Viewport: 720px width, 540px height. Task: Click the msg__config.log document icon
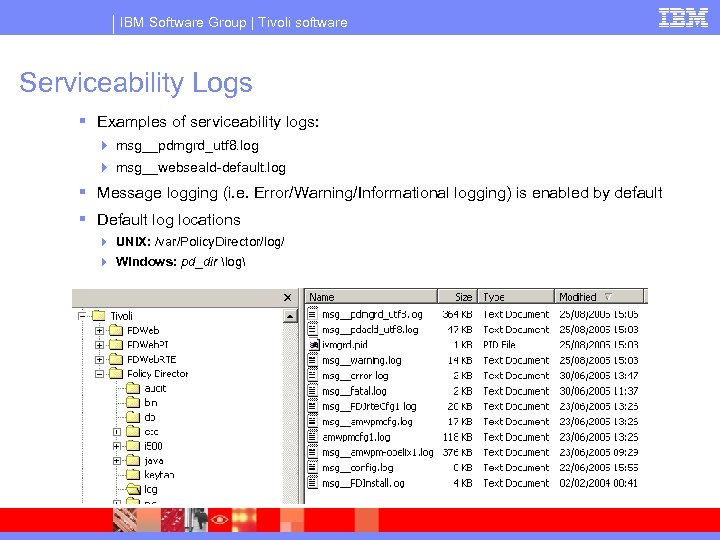pyautogui.click(x=313, y=467)
